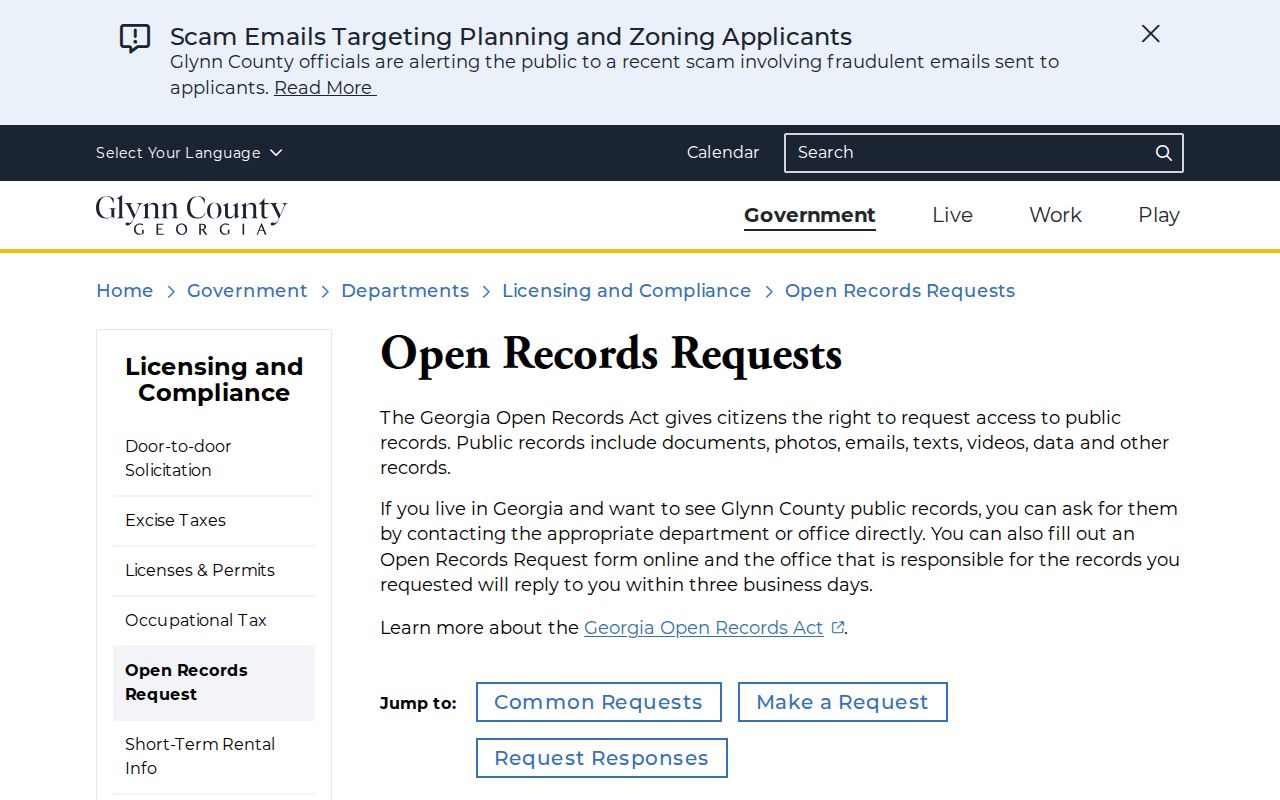Go to Home breadcrumb
The width and height of the screenshot is (1280, 800).
[125, 291]
